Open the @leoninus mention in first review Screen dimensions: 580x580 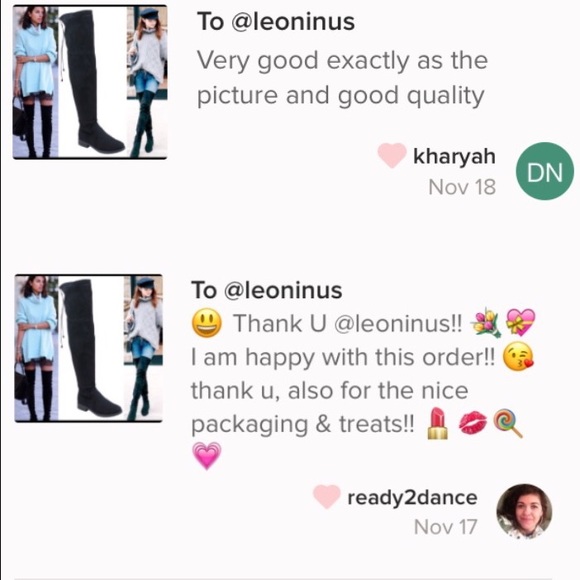(x=293, y=21)
